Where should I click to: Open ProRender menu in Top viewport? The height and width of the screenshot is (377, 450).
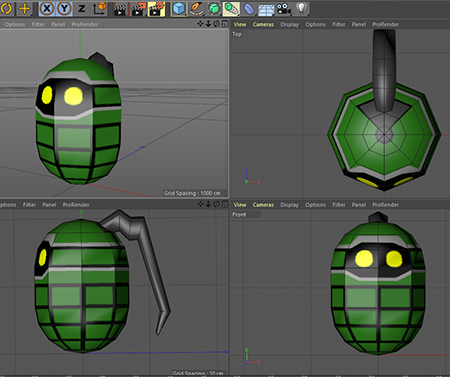pos(385,24)
